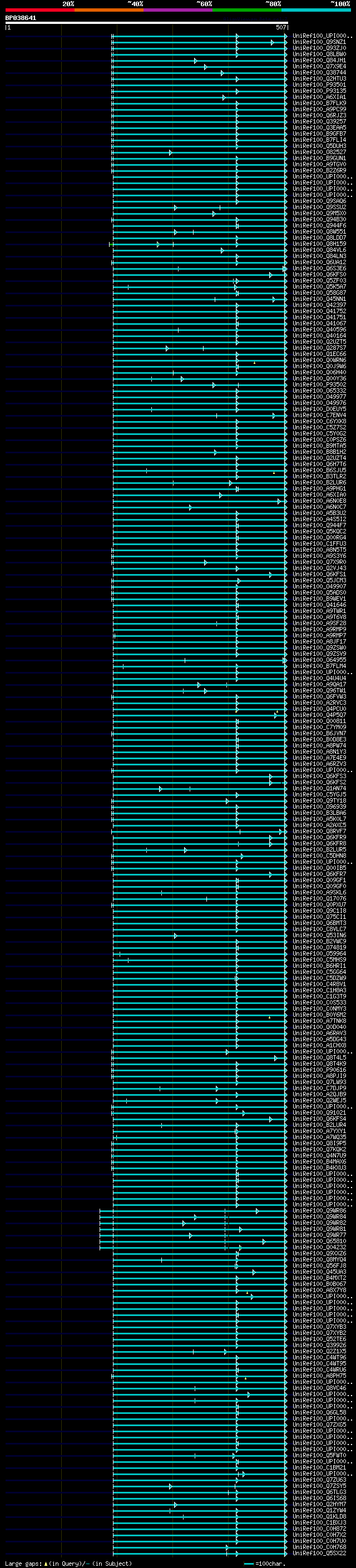Select the UniRef100_Q287S7 label
Viewport: 356px width, 1568px height.
pos(319,348)
